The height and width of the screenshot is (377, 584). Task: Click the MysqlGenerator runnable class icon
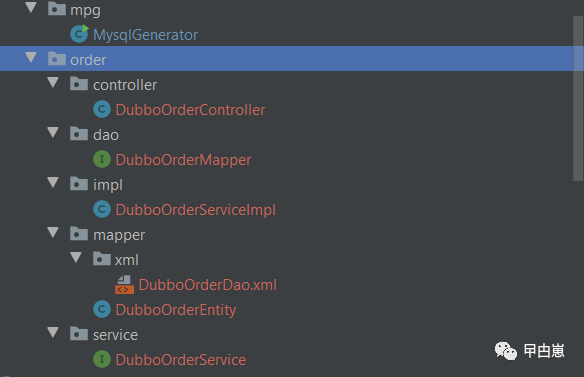coord(79,34)
